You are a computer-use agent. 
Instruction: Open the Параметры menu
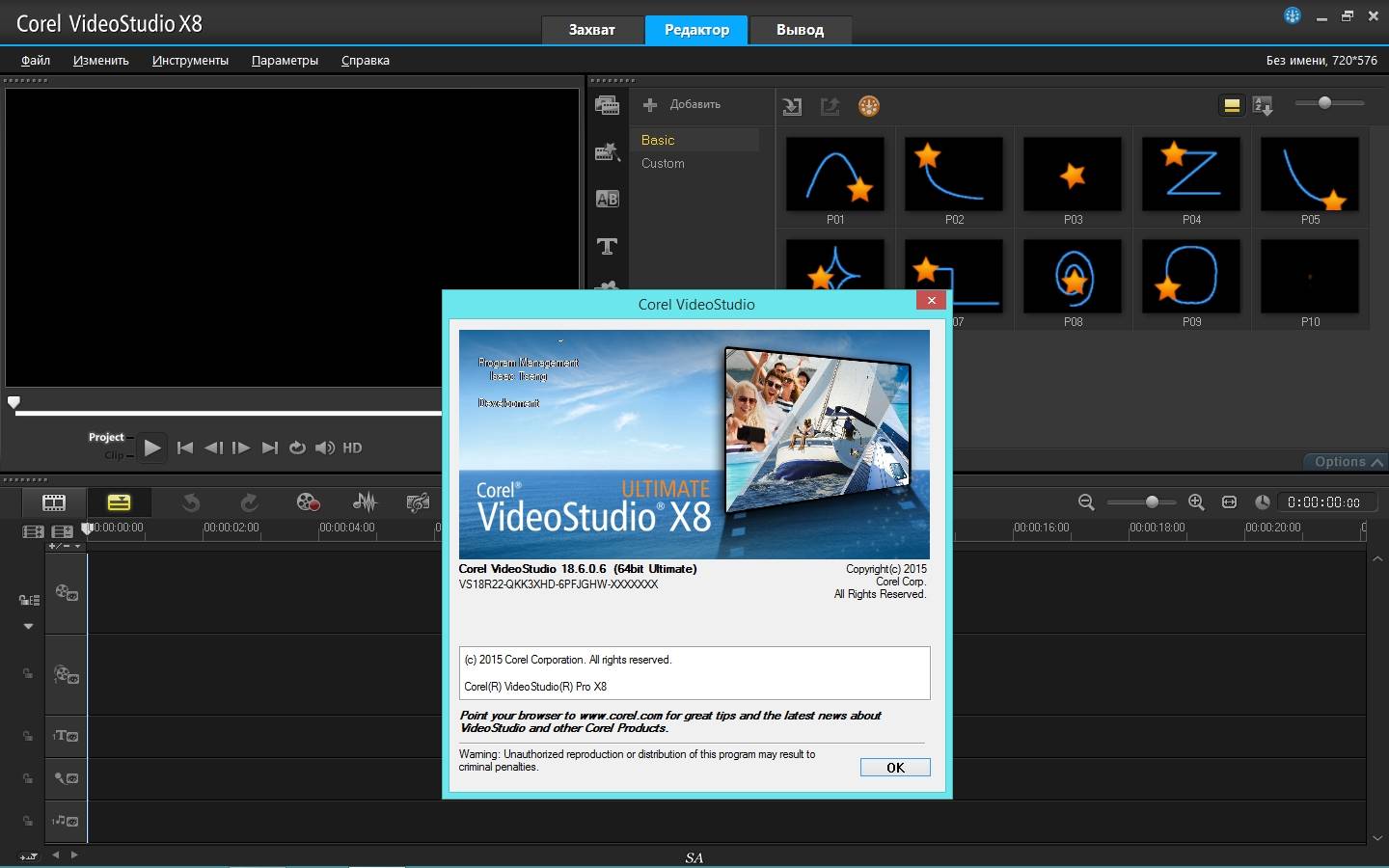[285, 60]
